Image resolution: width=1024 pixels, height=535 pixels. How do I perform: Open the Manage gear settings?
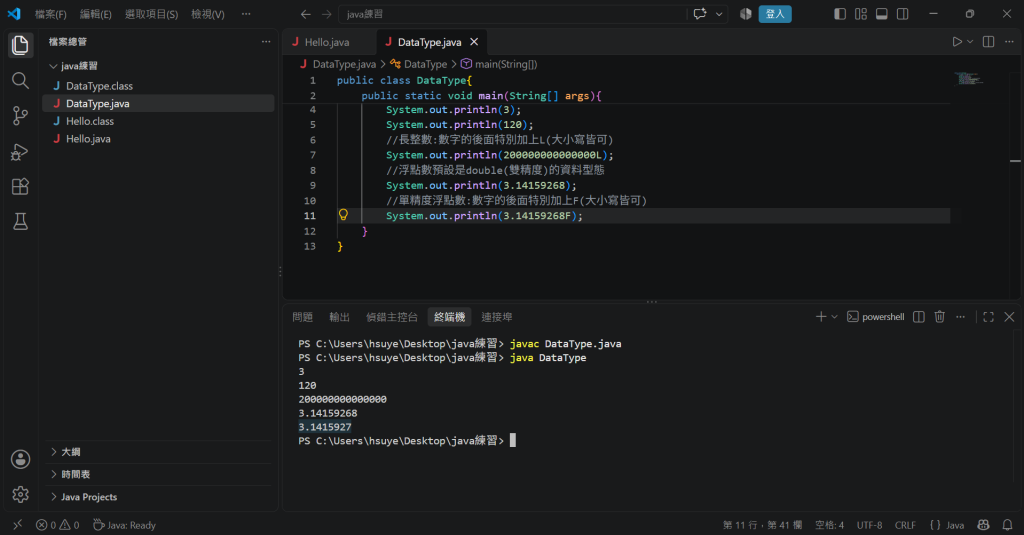pyautogui.click(x=20, y=494)
